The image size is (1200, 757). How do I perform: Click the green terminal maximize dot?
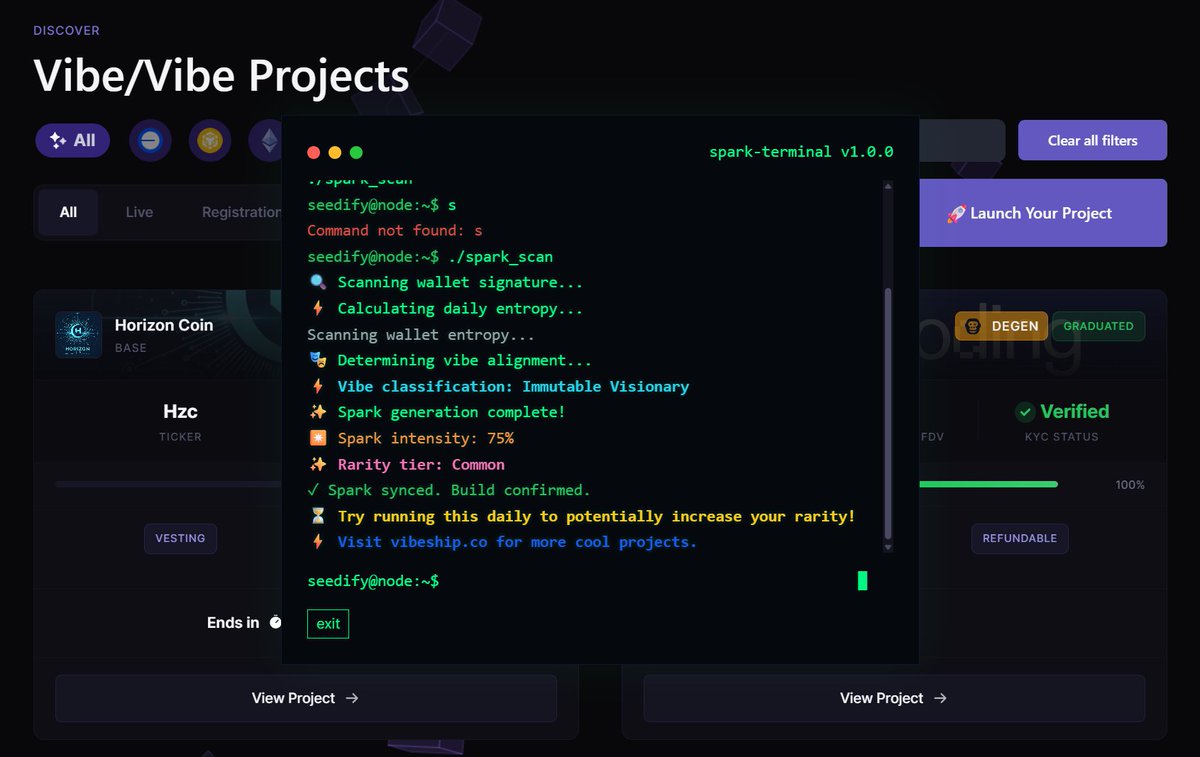pyautogui.click(x=356, y=153)
